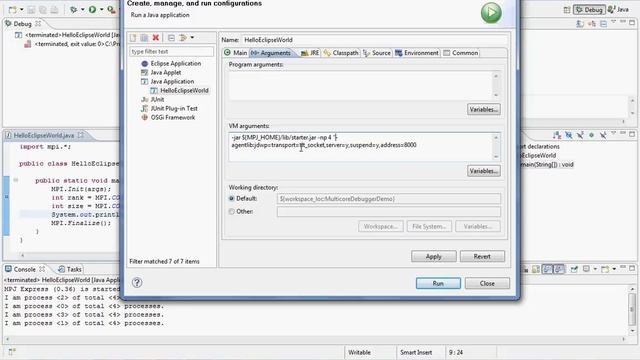Click Variables button under Program arguments

pyautogui.click(x=484, y=109)
